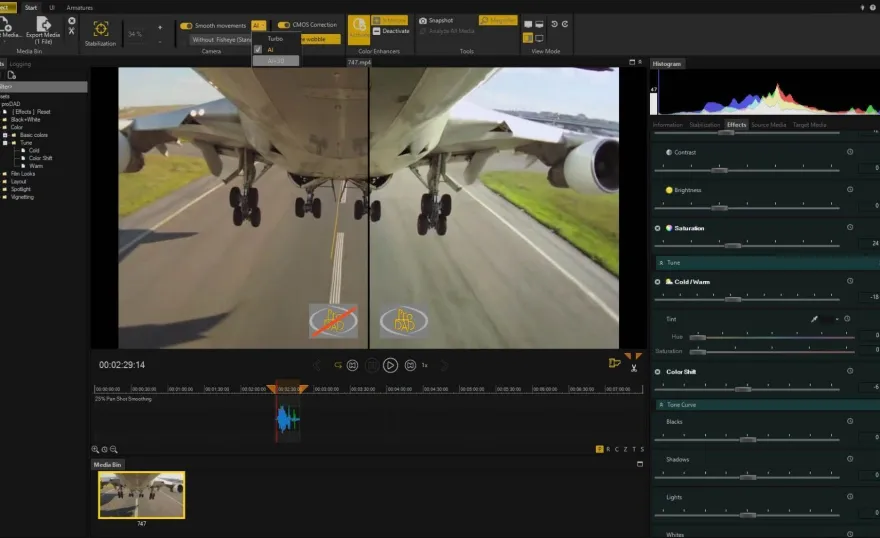Select the Film Looks folder
Screen dimensions: 880x538
coord(23,174)
